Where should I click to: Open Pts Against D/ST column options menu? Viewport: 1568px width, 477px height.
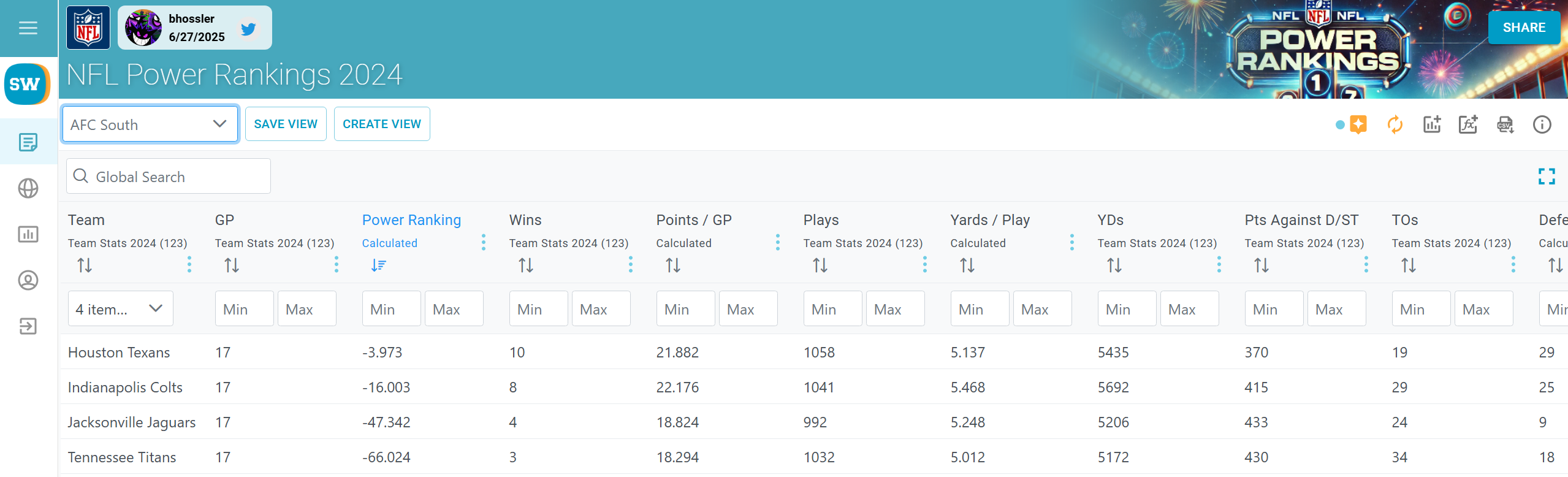pyautogui.click(x=1366, y=264)
